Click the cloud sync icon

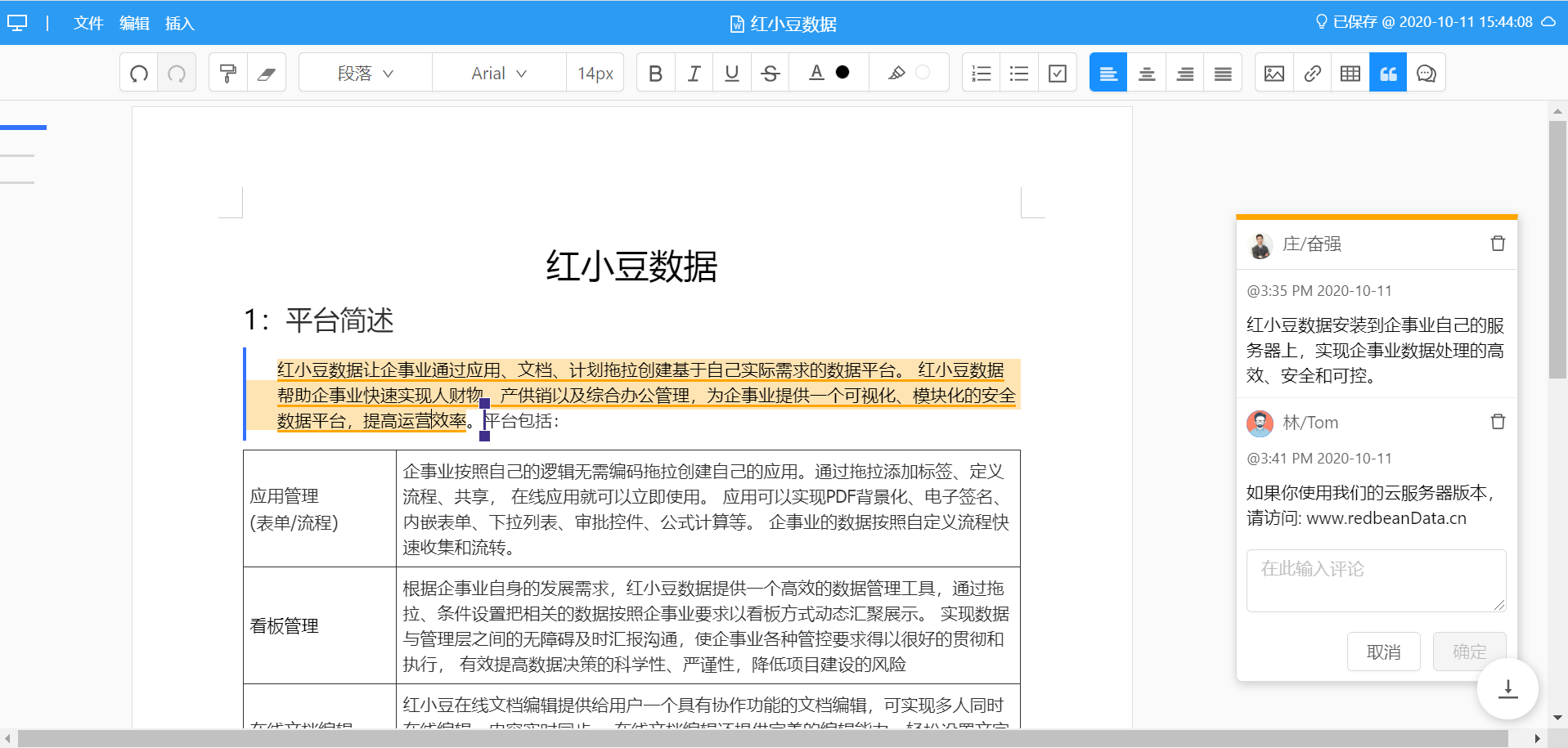click(1549, 22)
